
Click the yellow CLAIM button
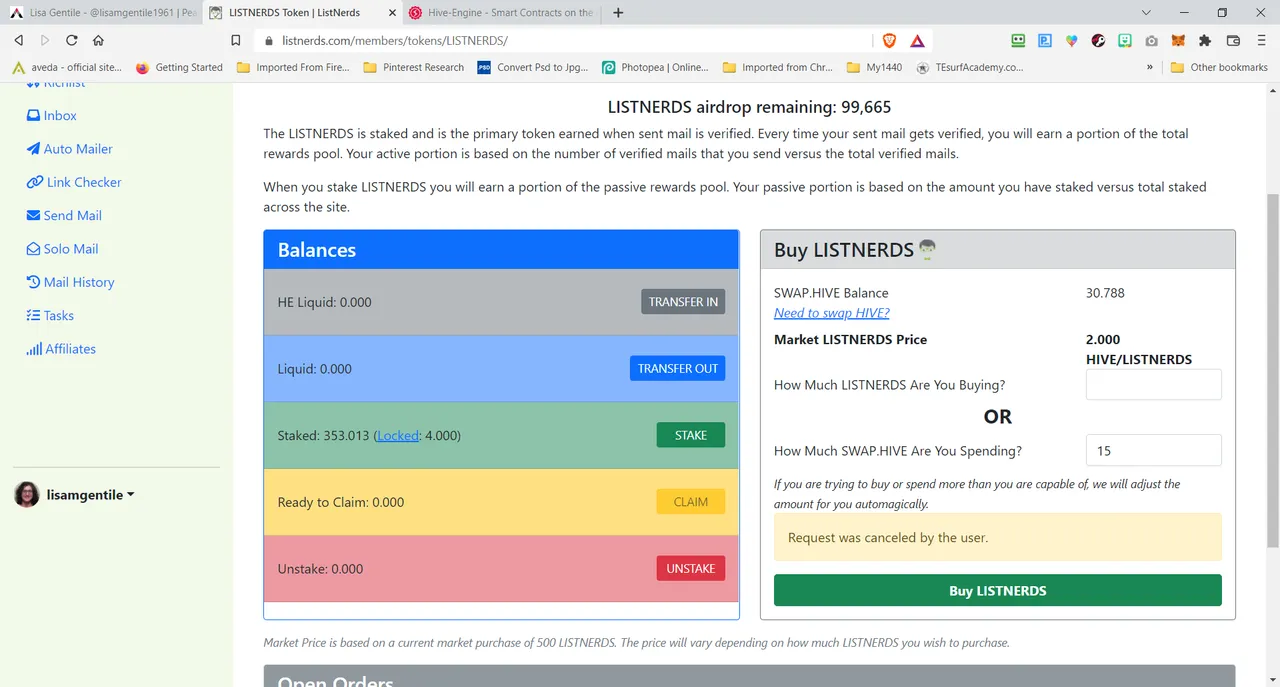click(x=691, y=502)
